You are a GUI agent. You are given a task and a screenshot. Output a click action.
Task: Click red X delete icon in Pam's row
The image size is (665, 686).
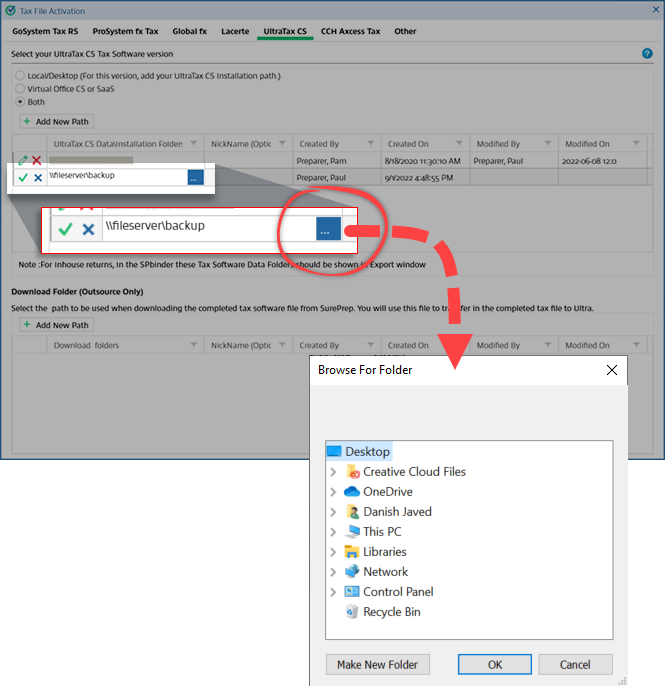(37, 160)
